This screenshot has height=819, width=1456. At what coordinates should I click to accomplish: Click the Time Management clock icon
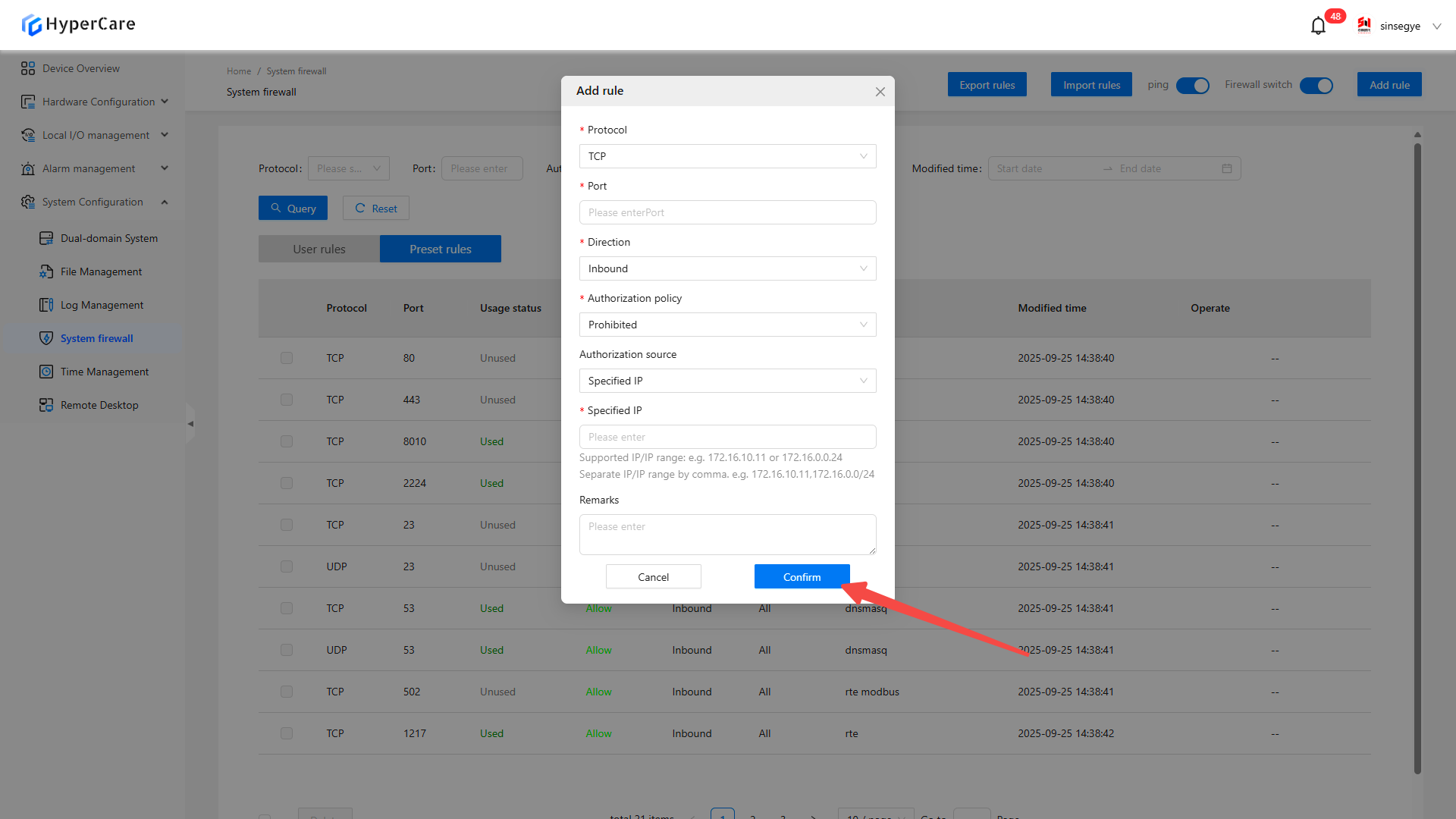point(46,372)
